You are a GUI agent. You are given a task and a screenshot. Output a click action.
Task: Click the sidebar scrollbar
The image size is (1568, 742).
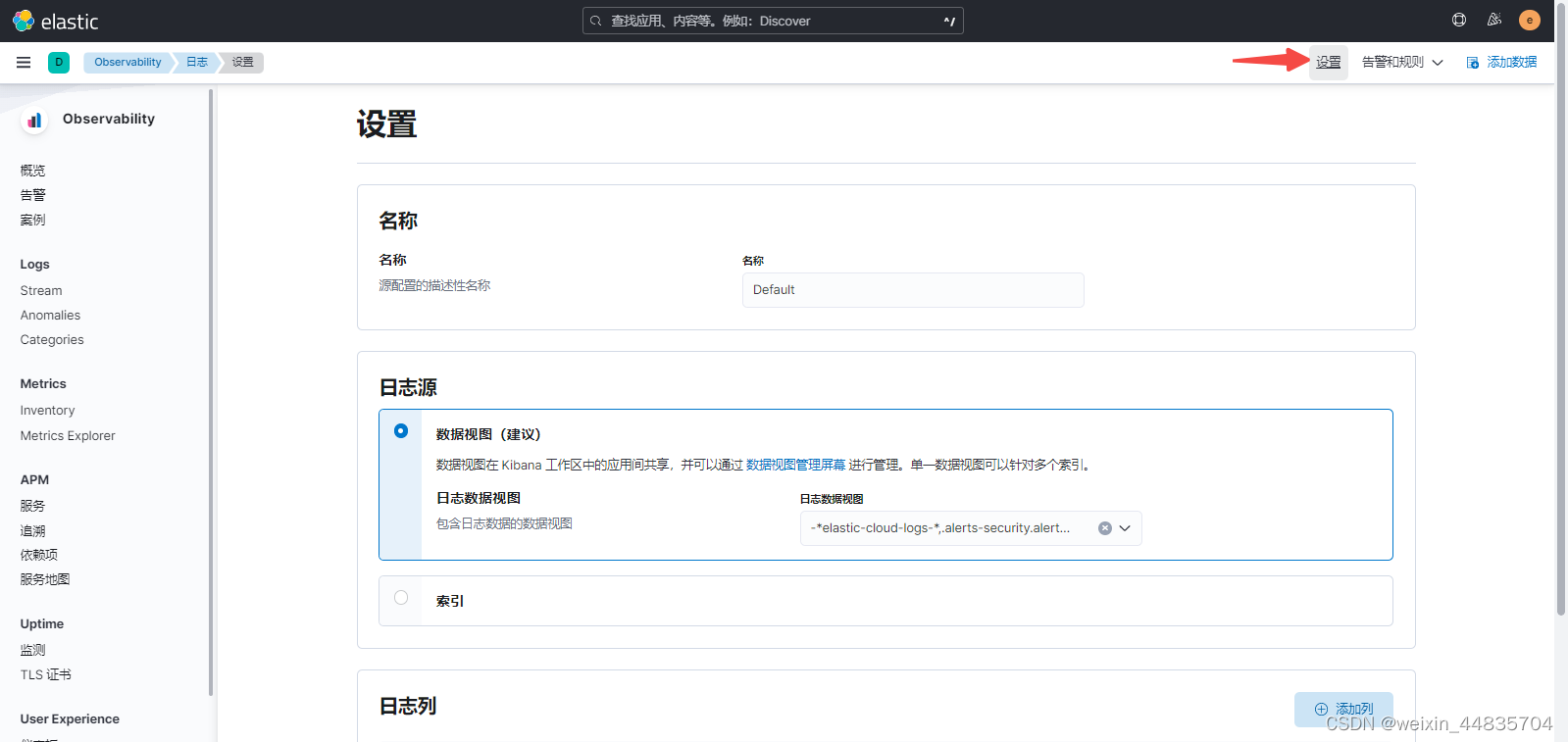[211, 392]
